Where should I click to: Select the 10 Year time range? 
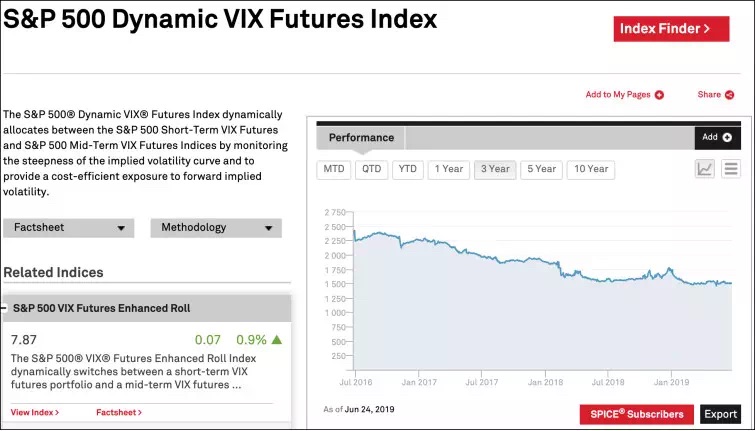[590, 169]
